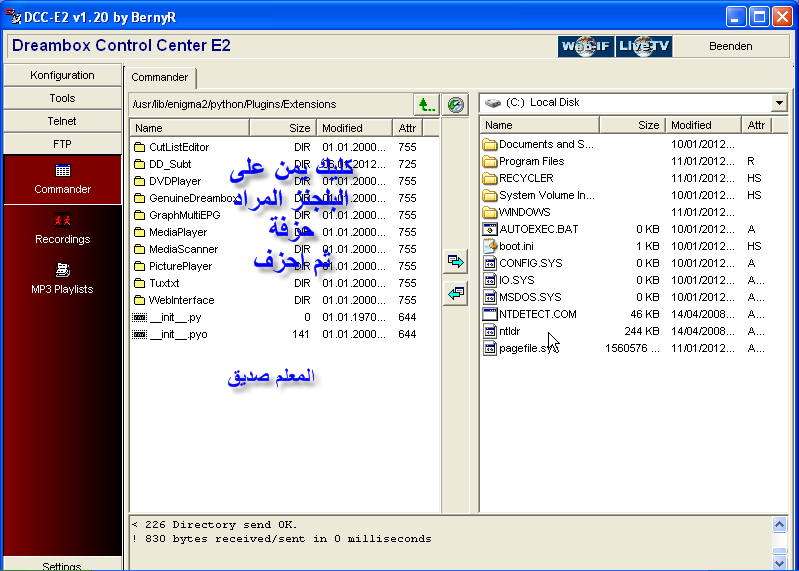Launch the LiveTV button
The height and width of the screenshot is (571, 799).
pos(644,46)
